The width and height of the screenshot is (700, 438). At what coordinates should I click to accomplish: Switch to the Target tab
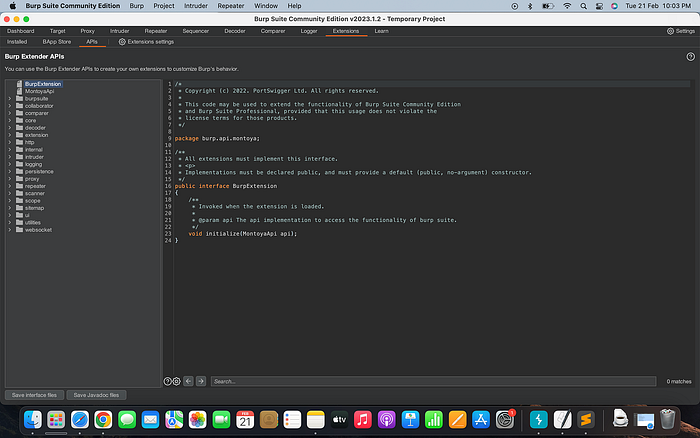coord(58,31)
